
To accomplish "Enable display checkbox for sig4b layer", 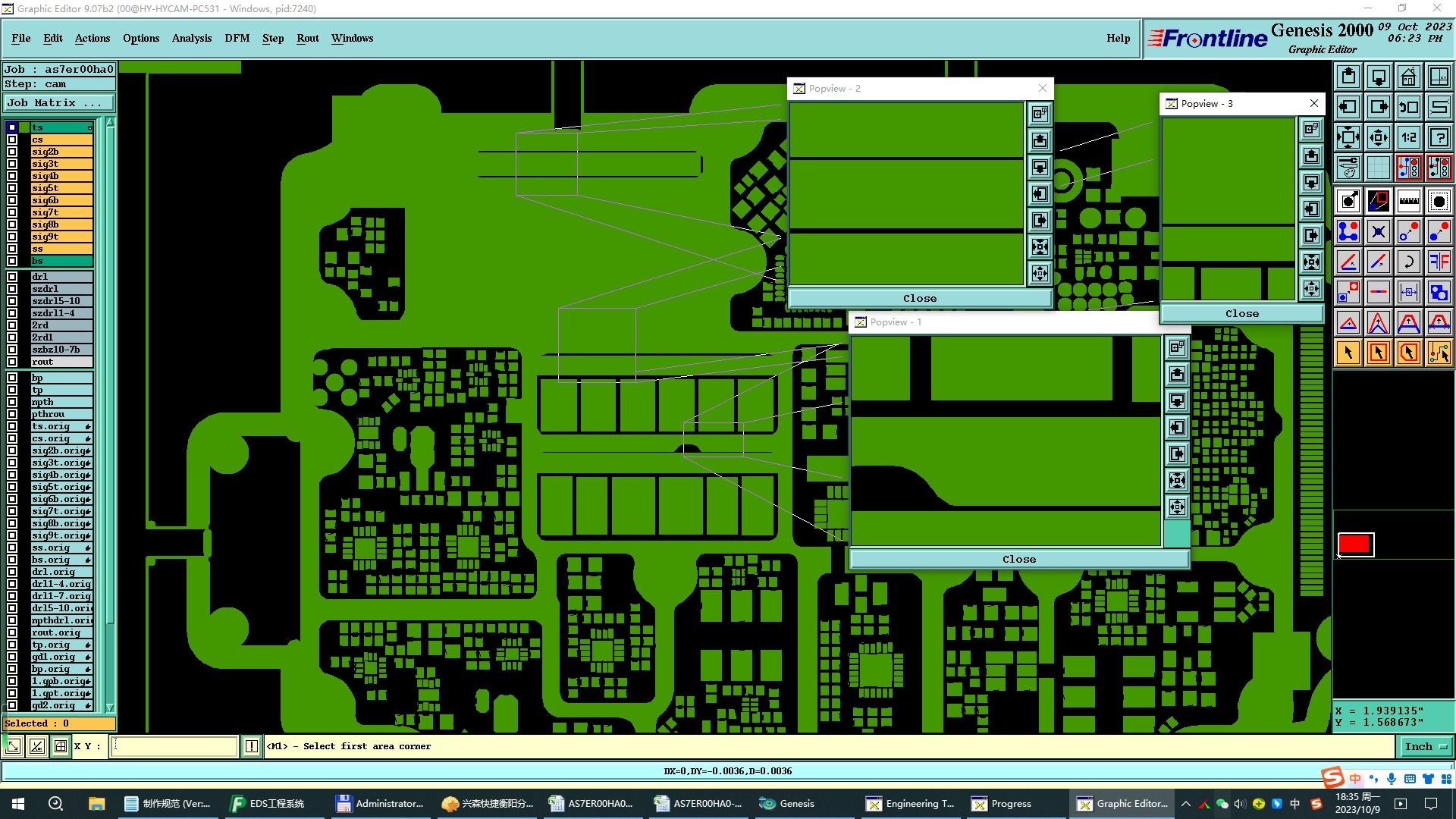I will coord(12,176).
